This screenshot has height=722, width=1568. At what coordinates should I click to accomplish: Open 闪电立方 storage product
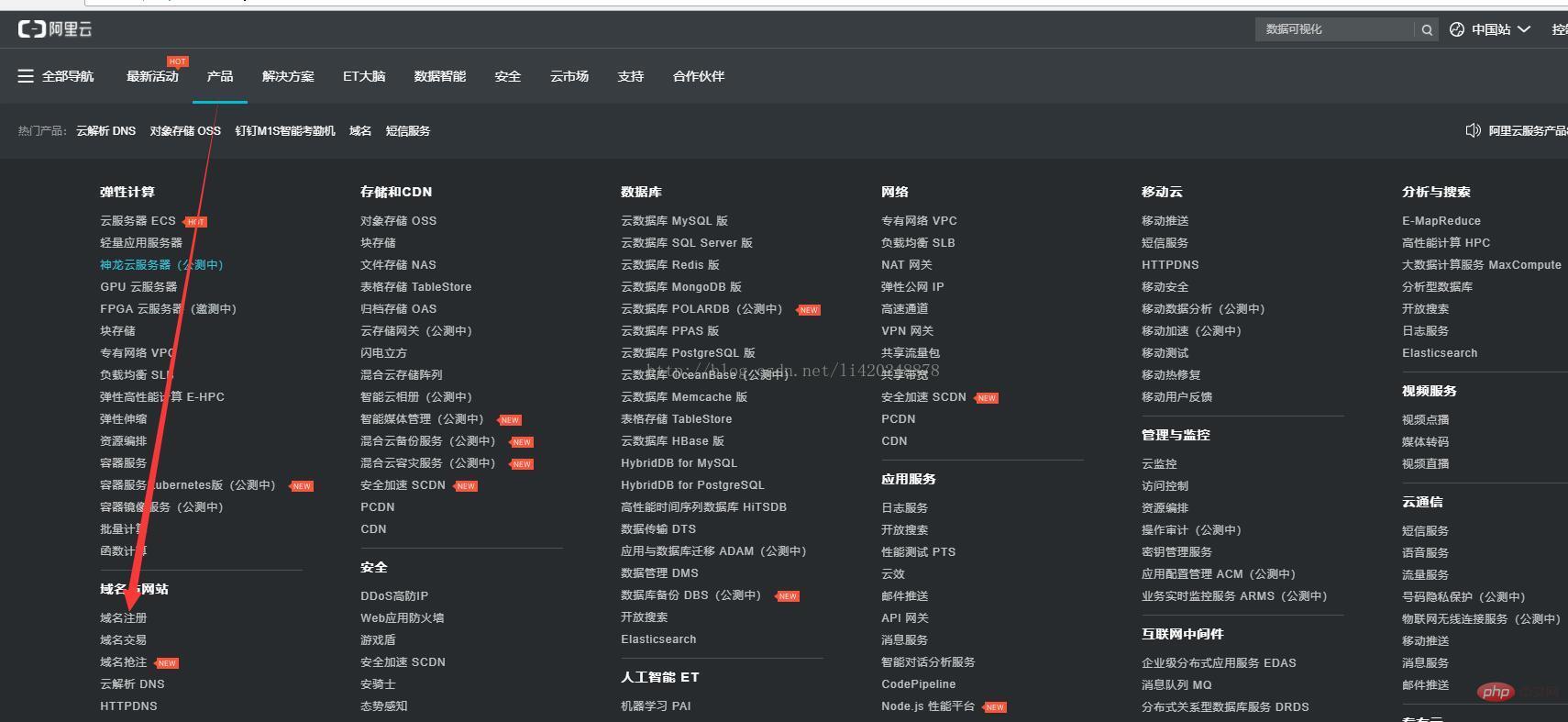pyautogui.click(x=384, y=353)
